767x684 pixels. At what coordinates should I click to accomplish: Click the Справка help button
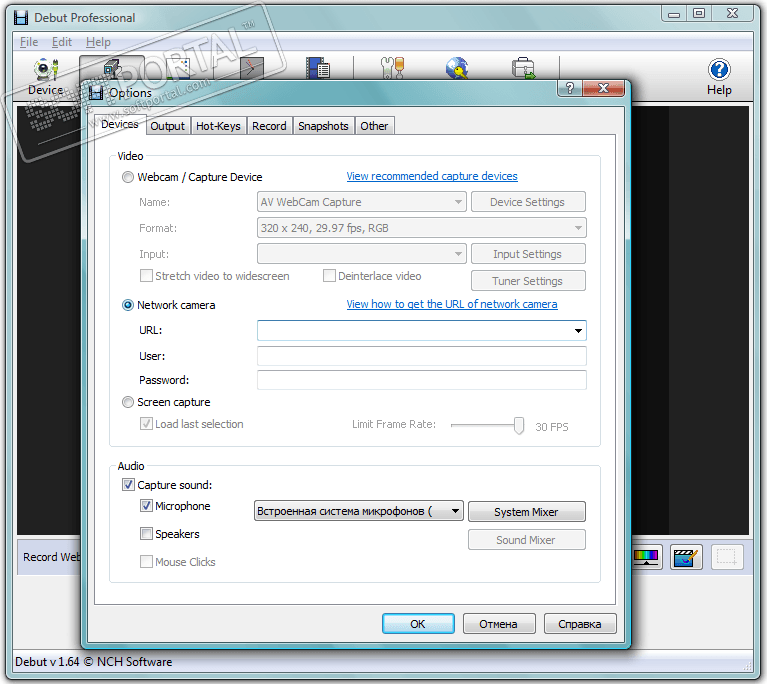(580, 624)
